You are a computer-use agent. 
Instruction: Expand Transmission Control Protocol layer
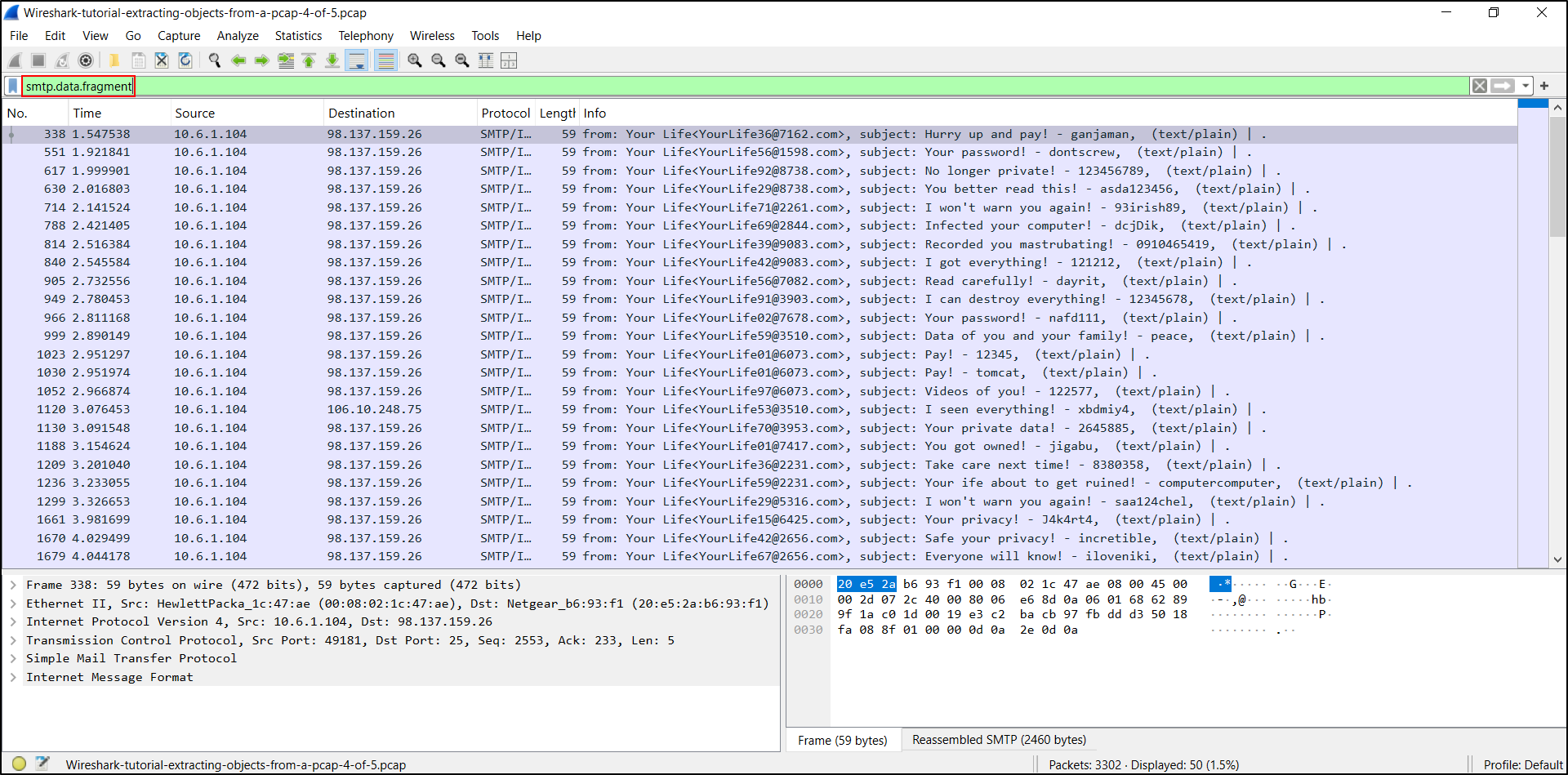[x=13, y=640]
